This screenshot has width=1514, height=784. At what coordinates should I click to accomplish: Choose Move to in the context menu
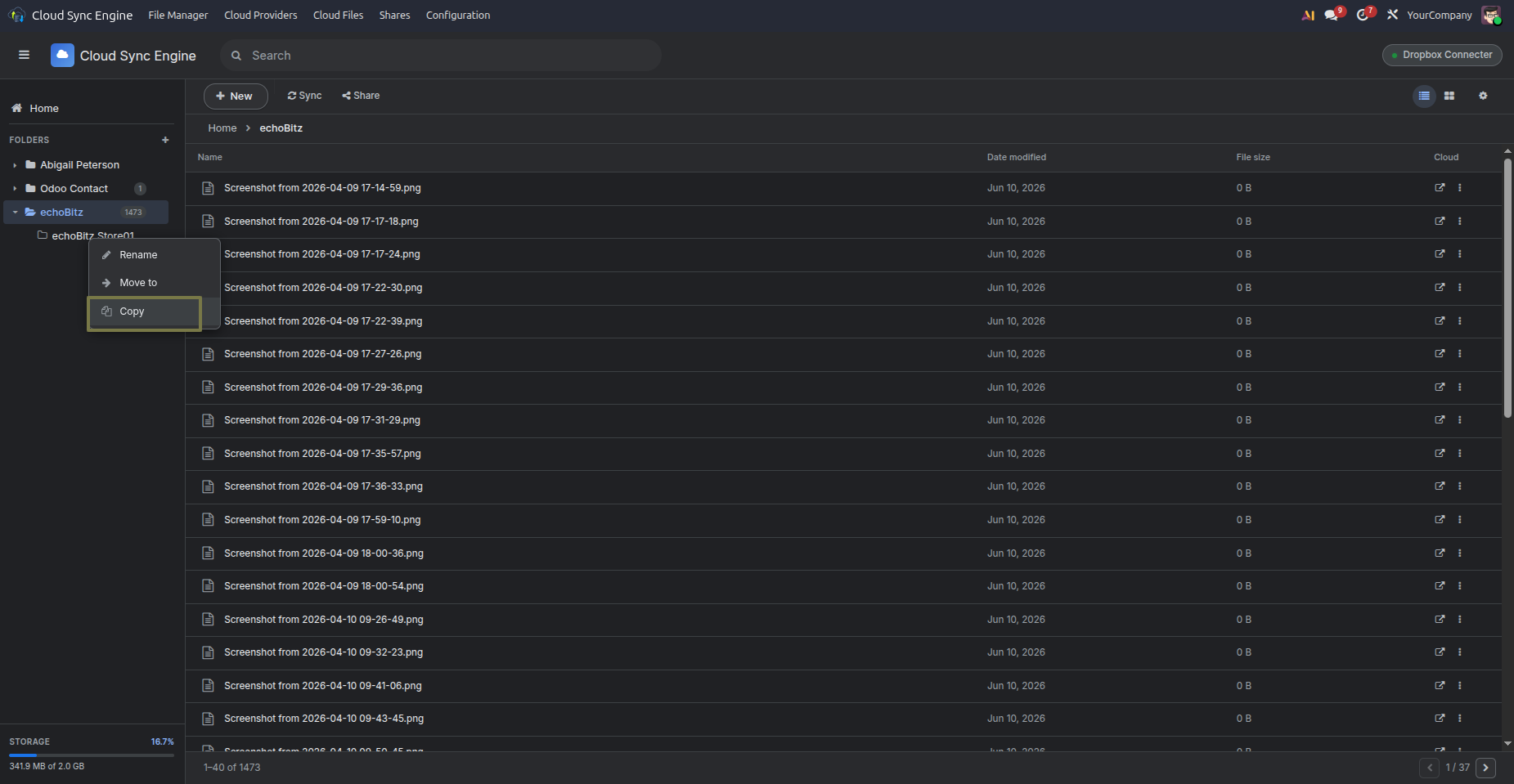[154, 283]
